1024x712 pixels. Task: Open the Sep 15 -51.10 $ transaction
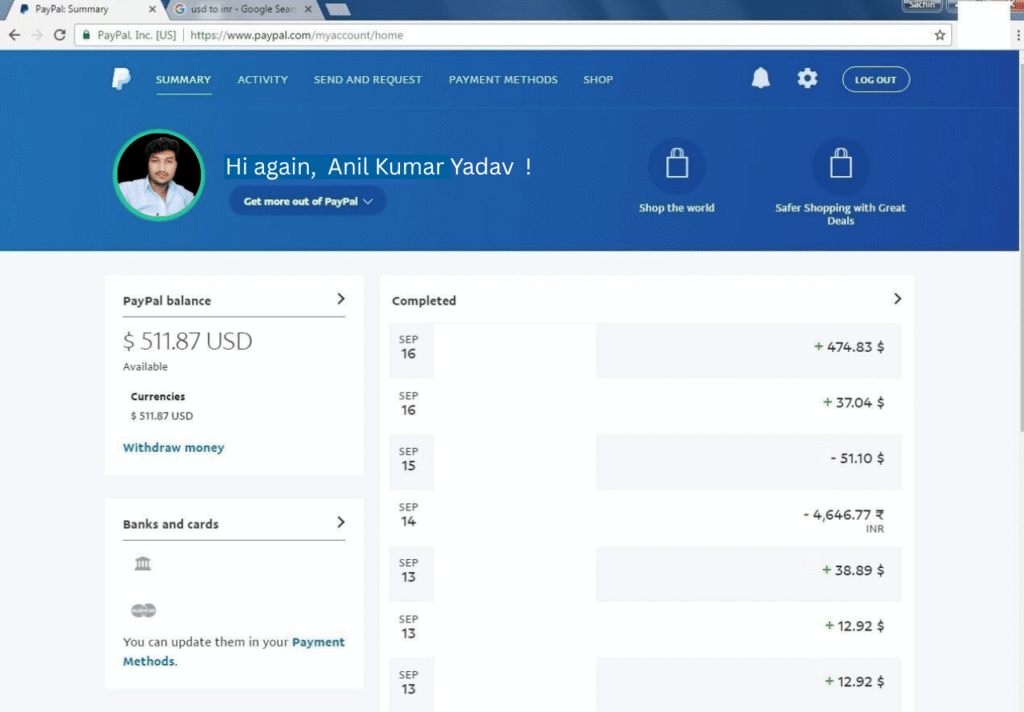click(645, 462)
